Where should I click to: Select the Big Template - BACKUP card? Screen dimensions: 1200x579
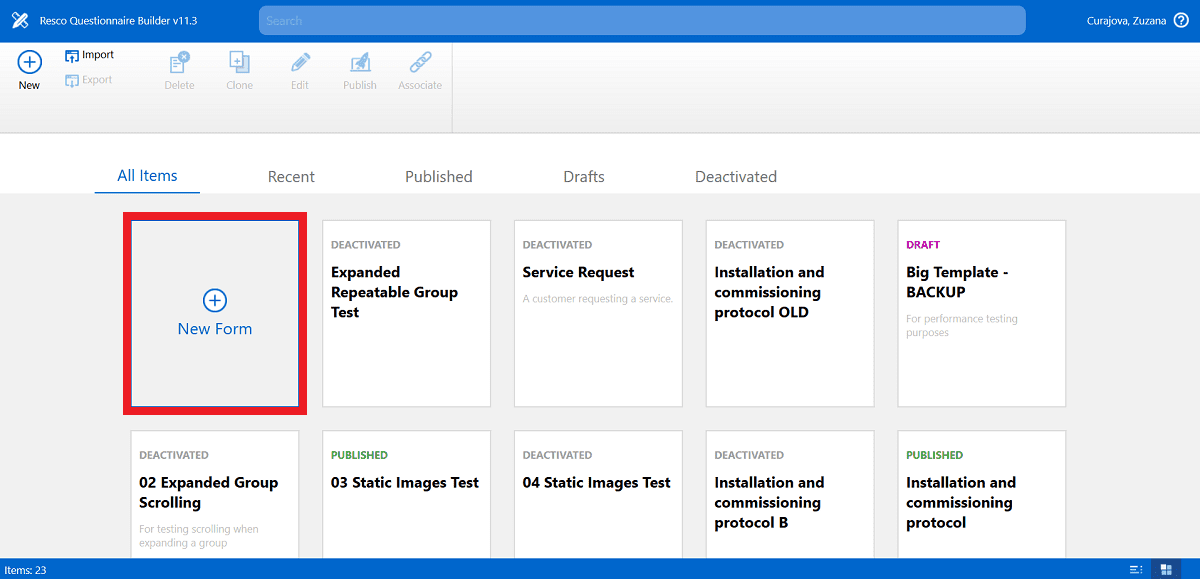click(x=982, y=313)
